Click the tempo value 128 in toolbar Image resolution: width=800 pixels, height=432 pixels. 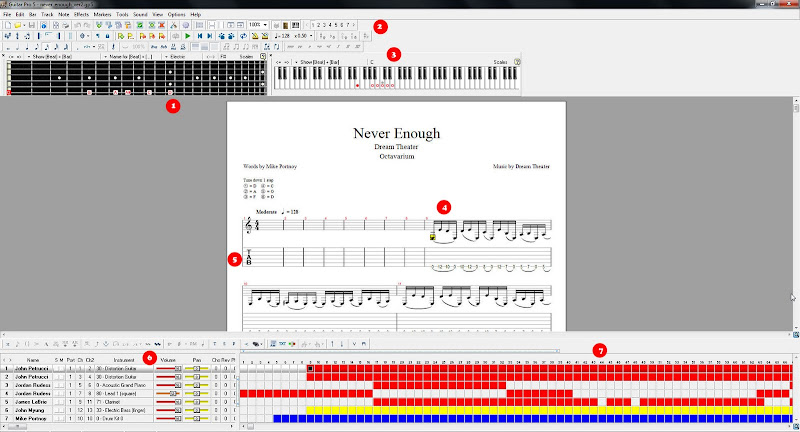285,36
